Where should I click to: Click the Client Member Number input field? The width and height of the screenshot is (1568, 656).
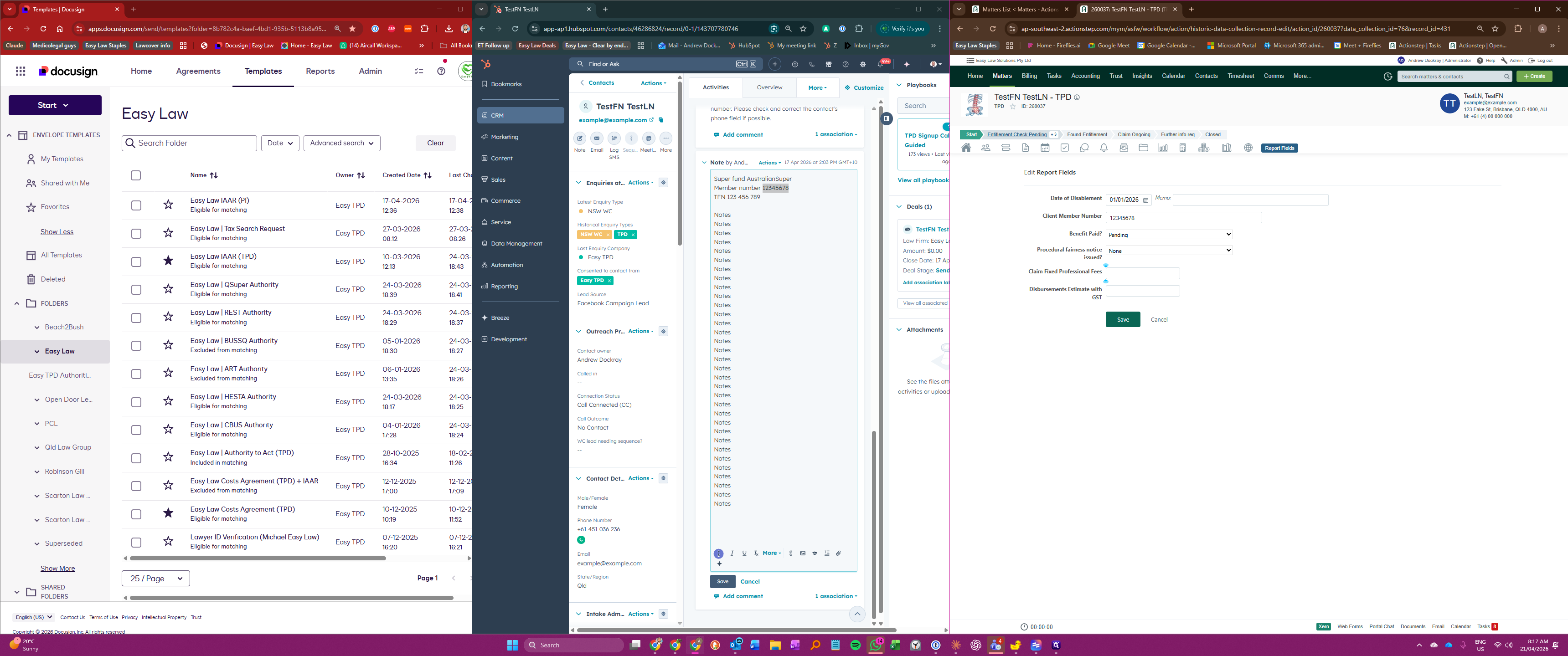pyautogui.click(x=1183, y=218)
